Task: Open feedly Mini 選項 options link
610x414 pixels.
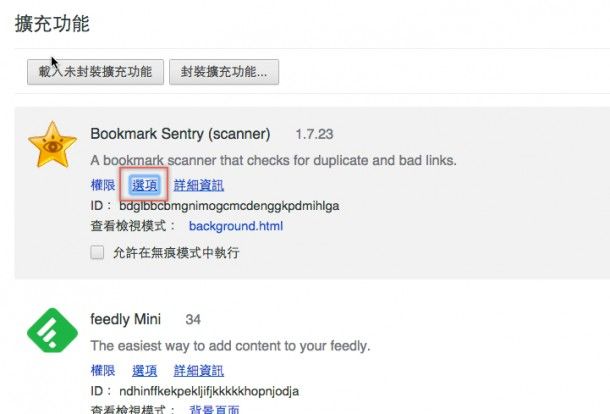Action: (x=144, y=370)
